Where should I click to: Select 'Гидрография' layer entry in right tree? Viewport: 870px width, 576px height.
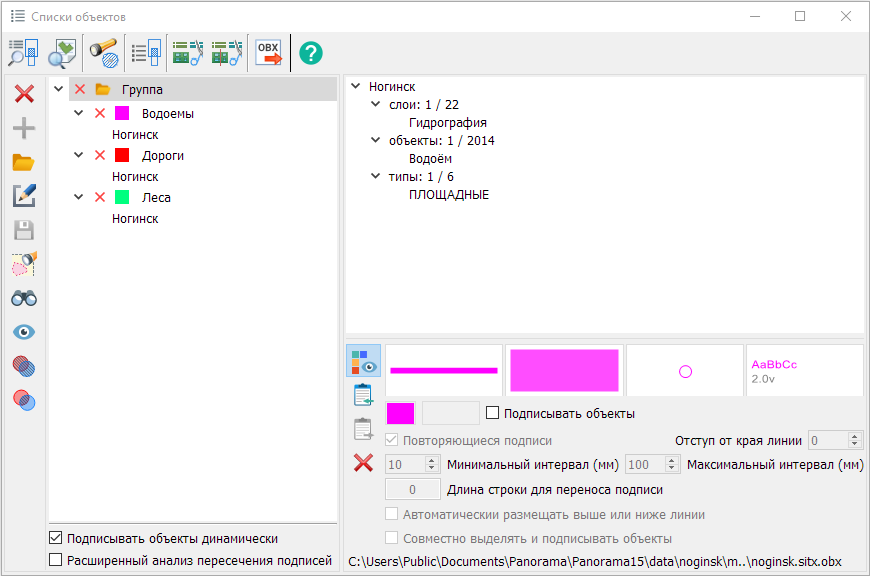click(448, 122)
